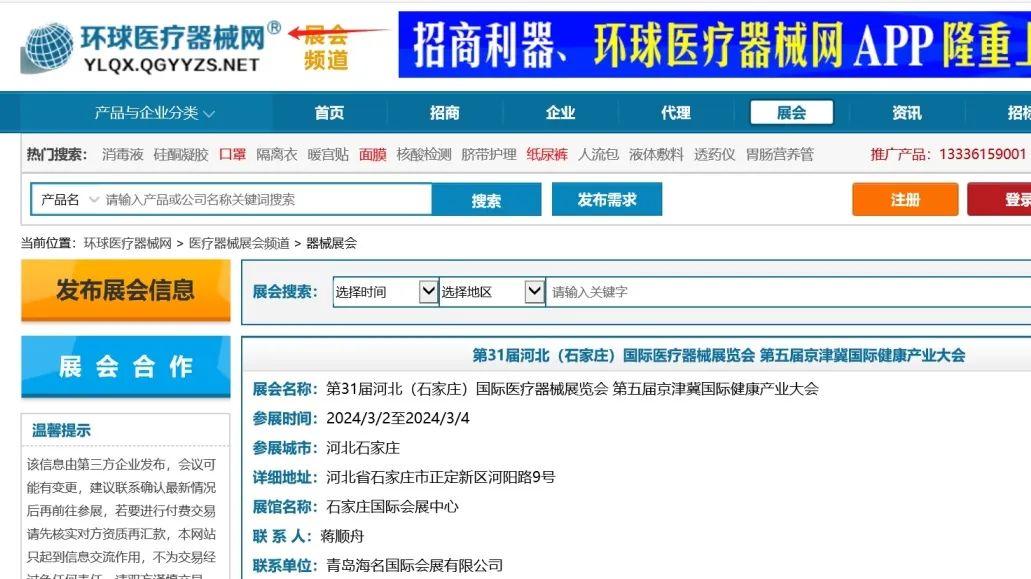Viewport: 1031px width, 579px height.
Task: Click the orange 注册 button
Action: (x=905, y=200)
